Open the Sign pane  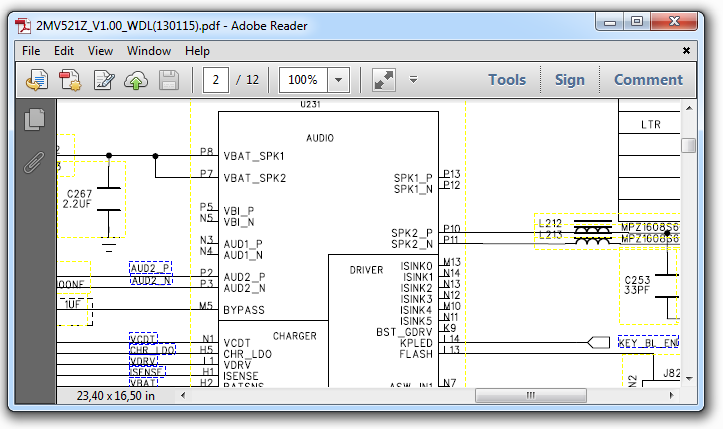point(570,80)
